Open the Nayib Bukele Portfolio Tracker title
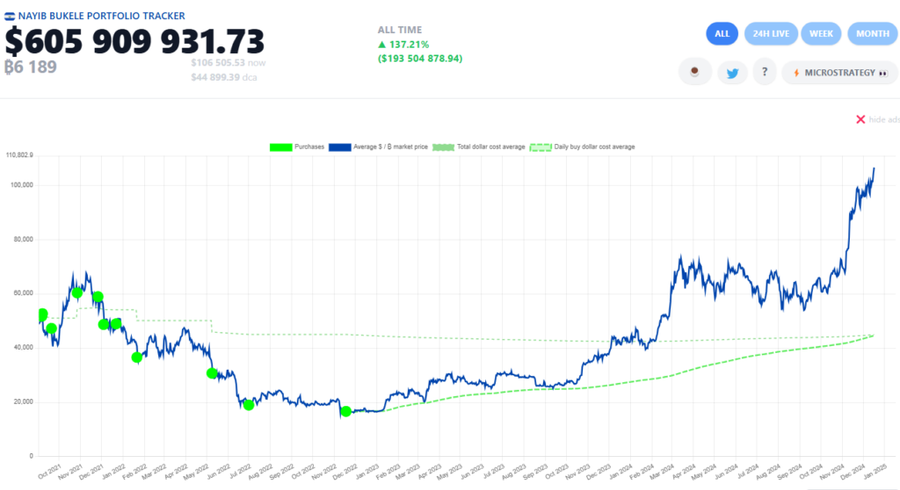 coord(102,16)
